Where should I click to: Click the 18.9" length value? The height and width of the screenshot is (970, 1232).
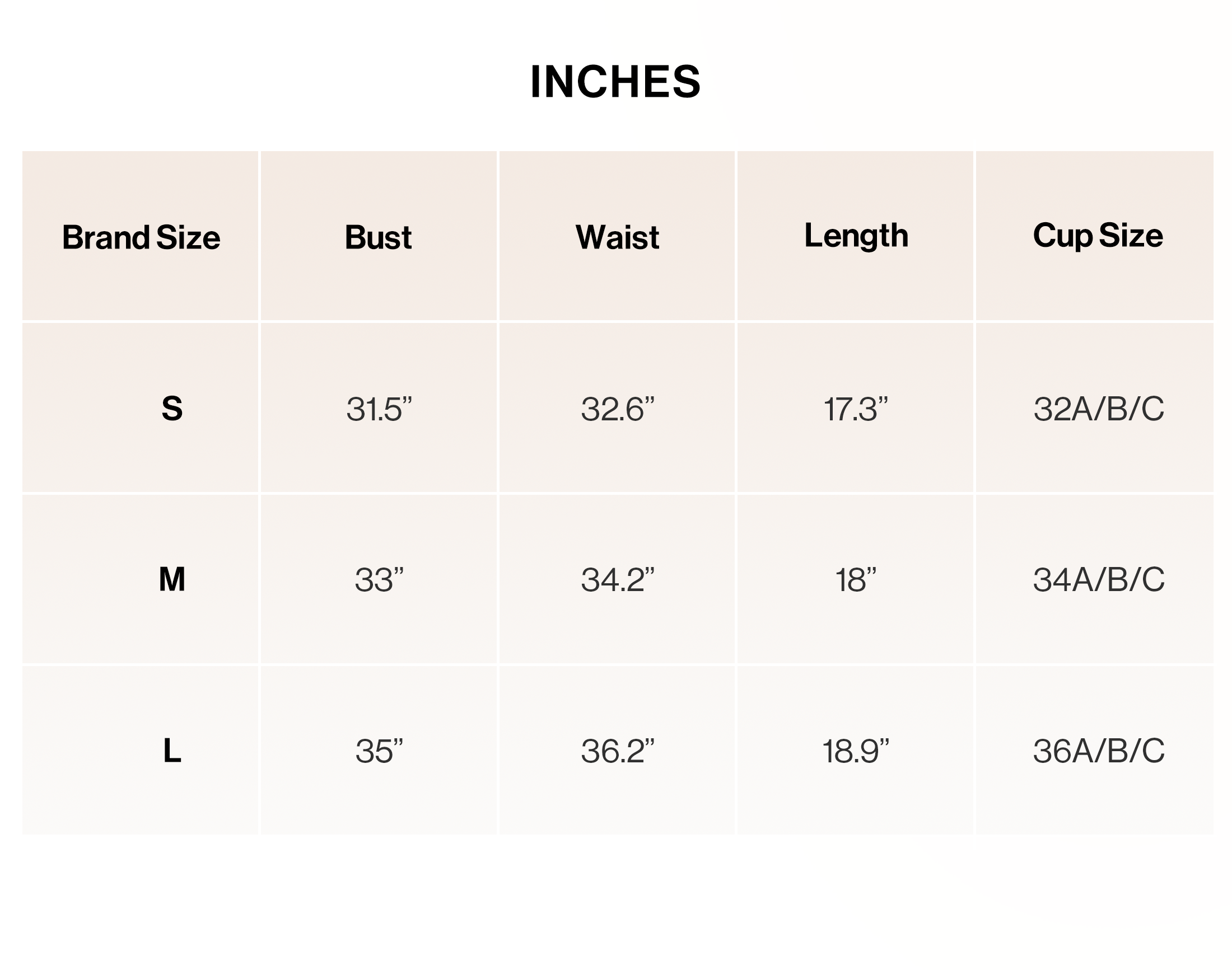[x=855, y=751]
